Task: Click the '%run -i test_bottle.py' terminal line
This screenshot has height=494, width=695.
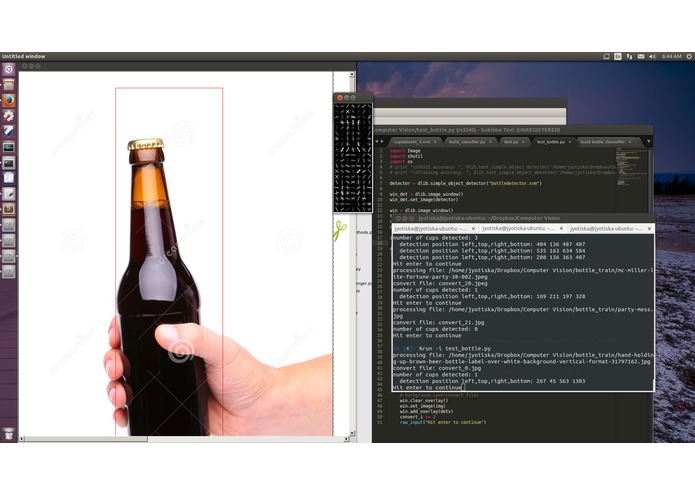Action: pos(454,349)
